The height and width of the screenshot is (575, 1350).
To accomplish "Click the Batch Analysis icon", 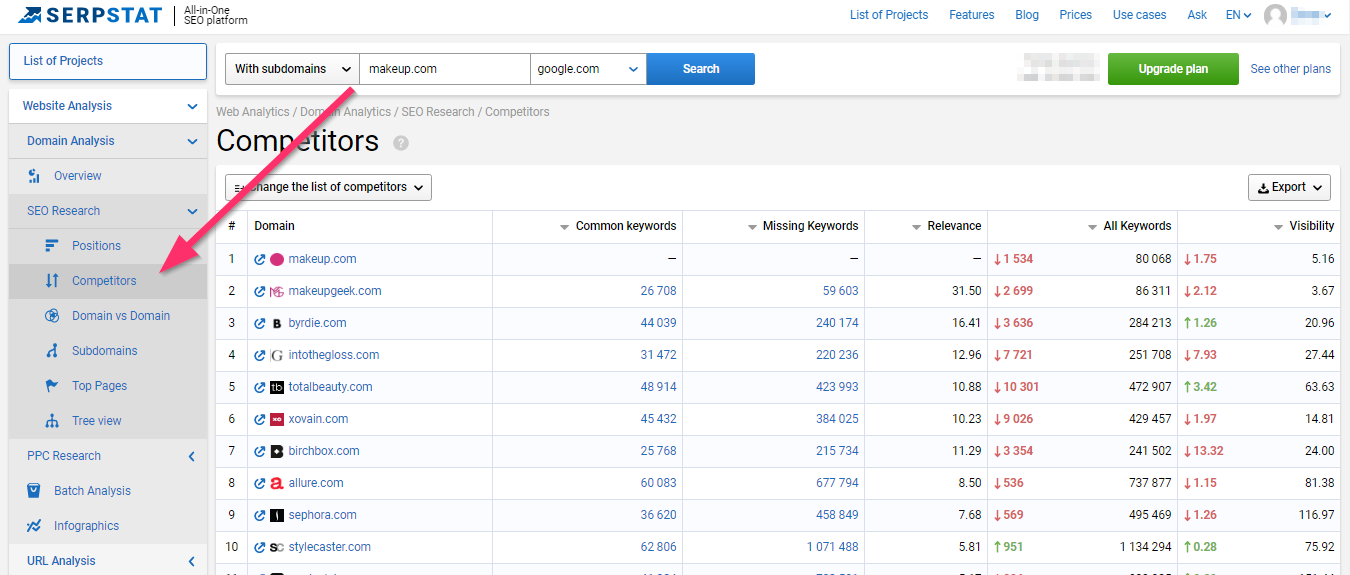I will (35, 491).
